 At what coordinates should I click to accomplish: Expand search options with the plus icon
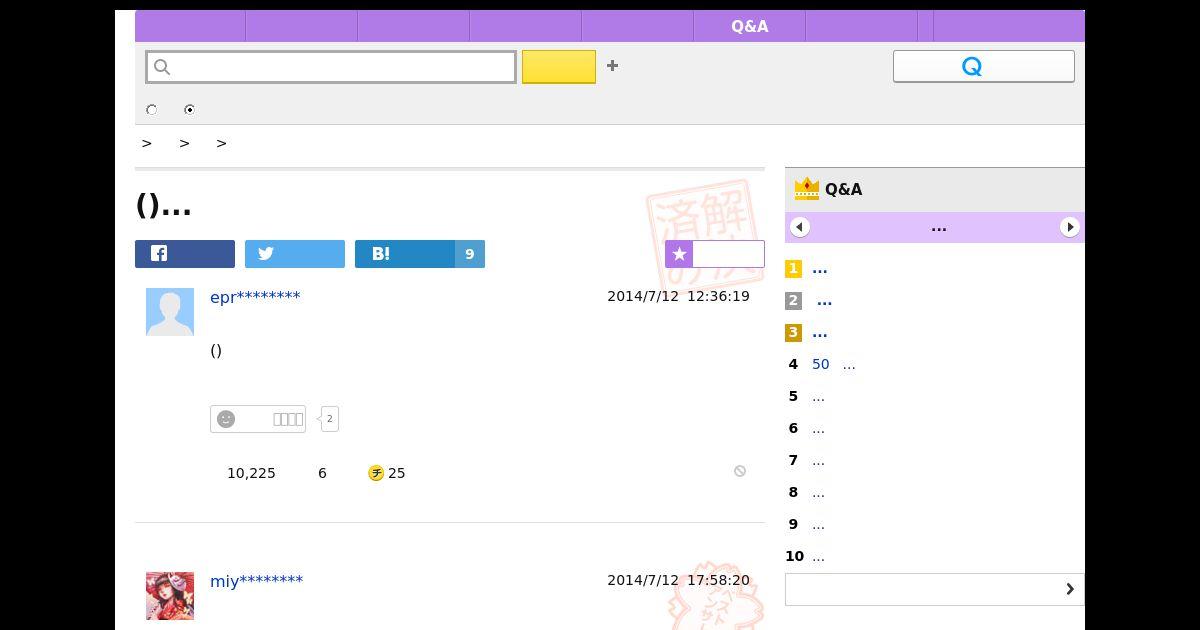[612, 66]
